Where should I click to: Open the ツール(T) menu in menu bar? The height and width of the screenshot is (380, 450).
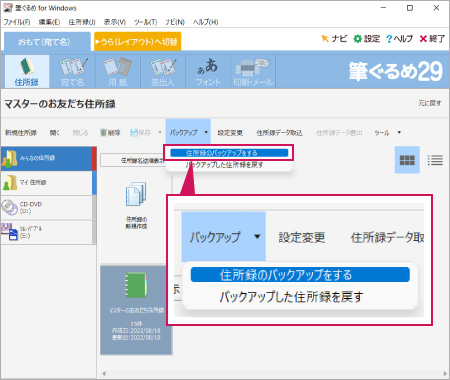[x=145, y=22]
